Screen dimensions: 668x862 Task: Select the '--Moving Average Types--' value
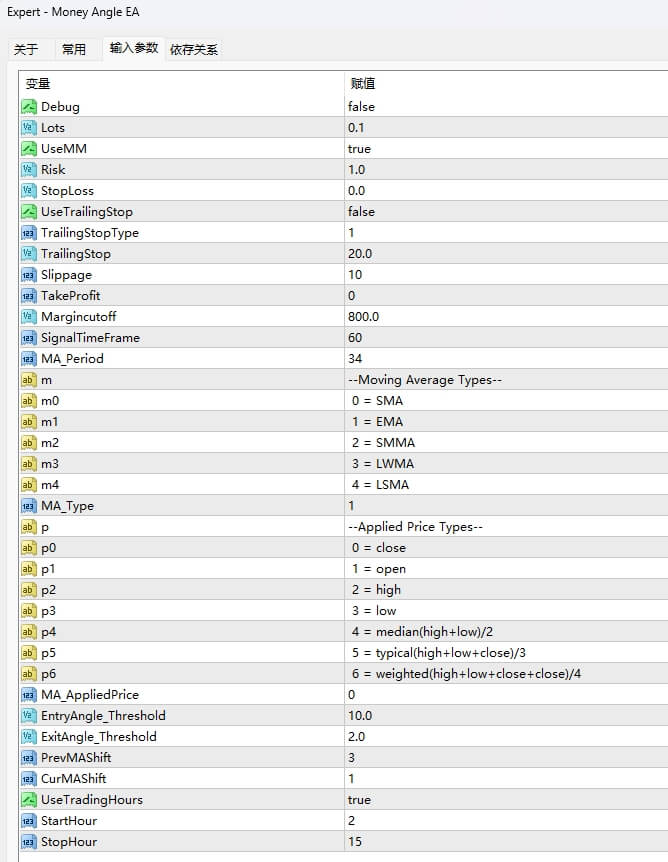point(424,379)
